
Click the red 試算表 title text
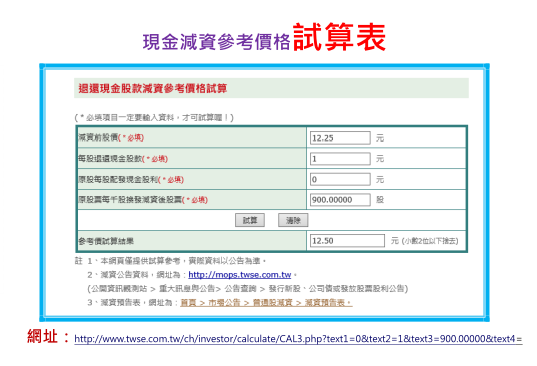pyautogui.click(x=339, y=37)
